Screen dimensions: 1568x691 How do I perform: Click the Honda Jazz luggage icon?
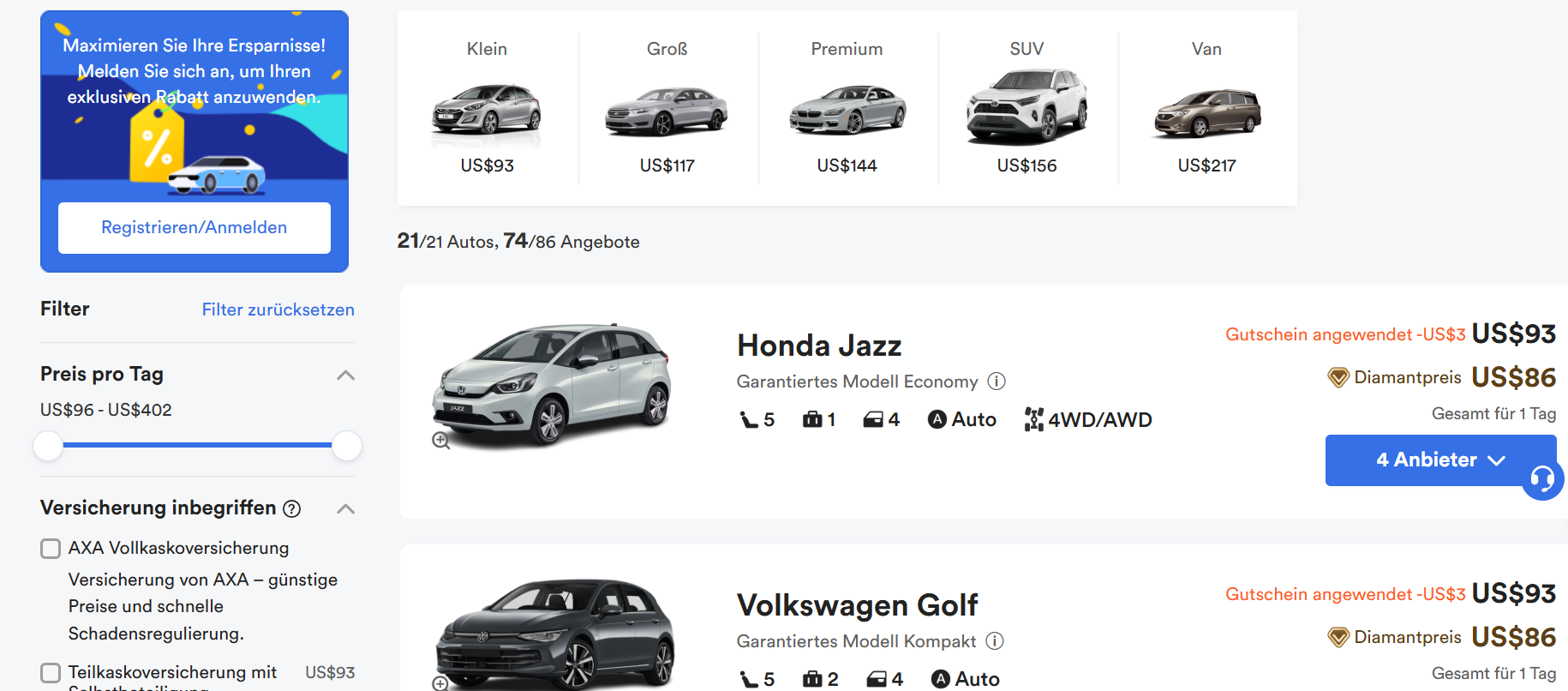[812, 419]
